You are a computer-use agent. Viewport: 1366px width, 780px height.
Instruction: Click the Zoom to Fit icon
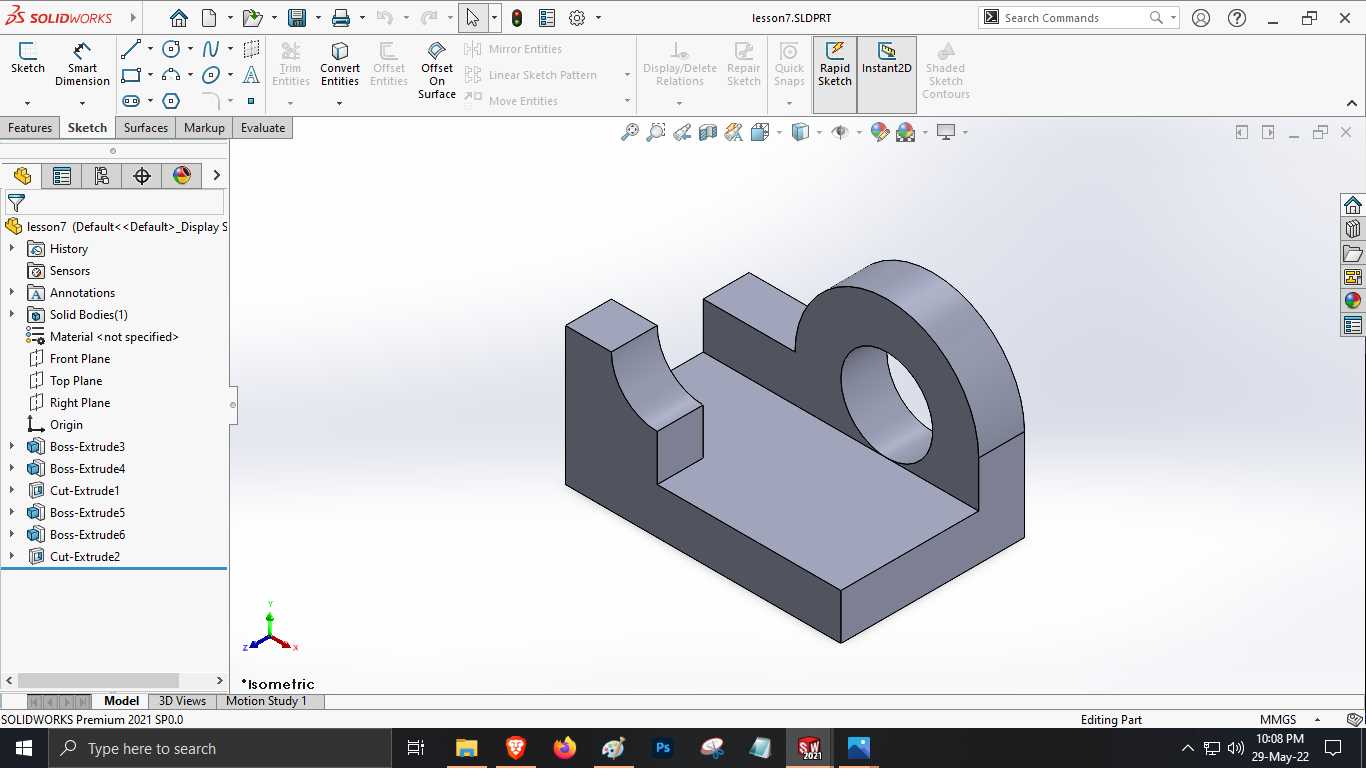pyautogui.click(x=630, y=132)
